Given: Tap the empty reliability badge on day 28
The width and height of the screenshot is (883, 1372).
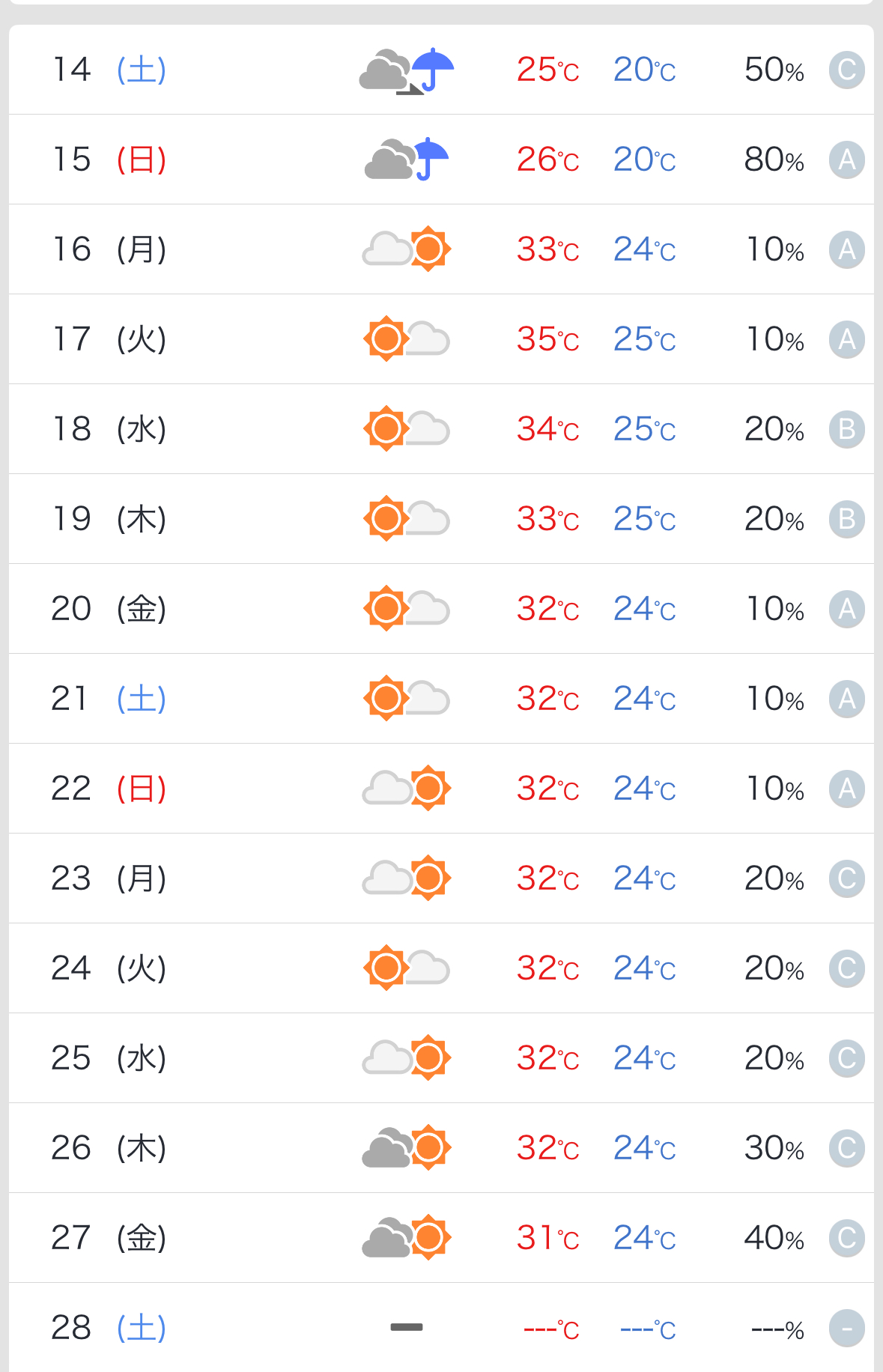Looking at the screenshot, I should click(847, 1328).
